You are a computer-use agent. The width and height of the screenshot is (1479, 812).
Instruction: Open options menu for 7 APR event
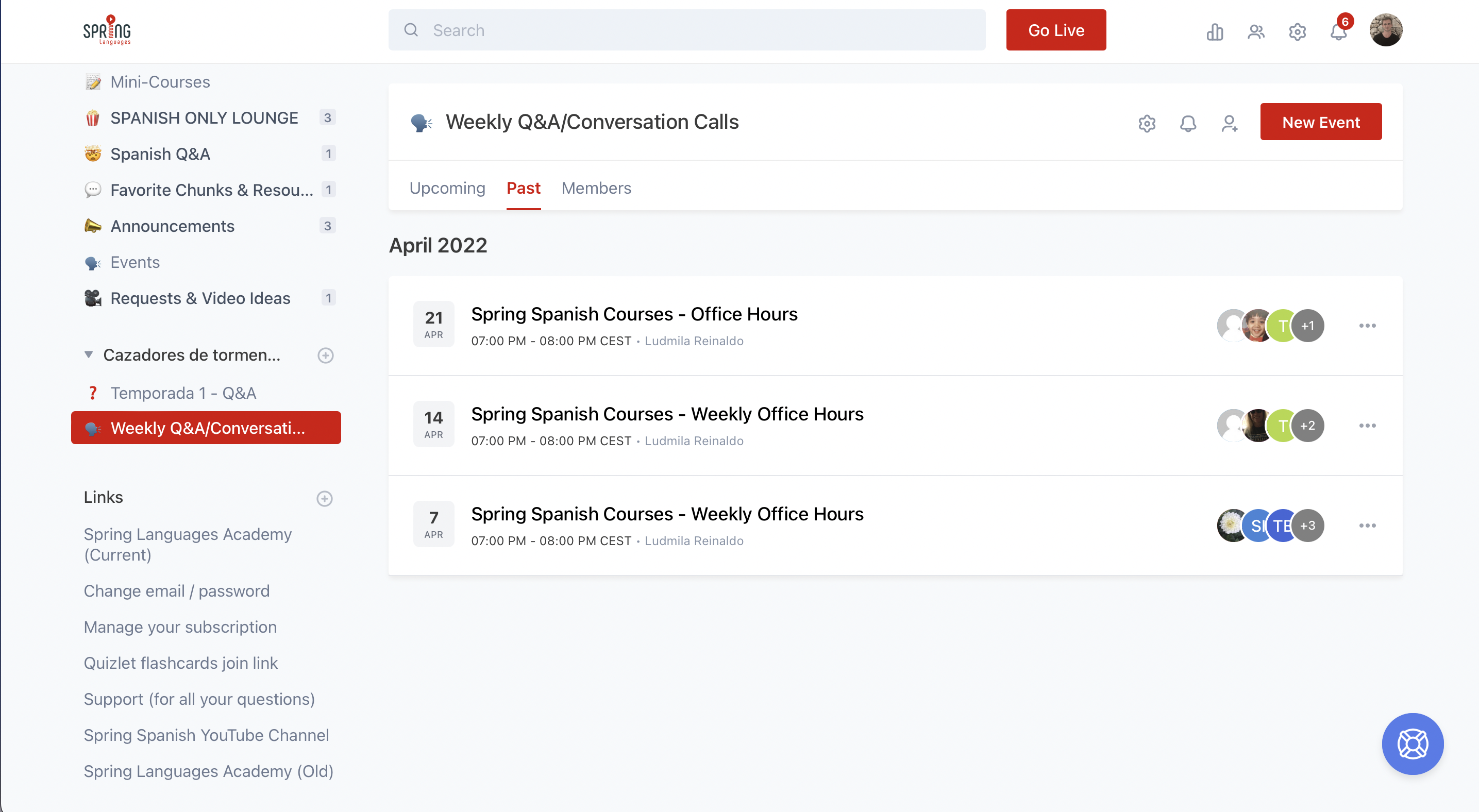[1367, 525]
